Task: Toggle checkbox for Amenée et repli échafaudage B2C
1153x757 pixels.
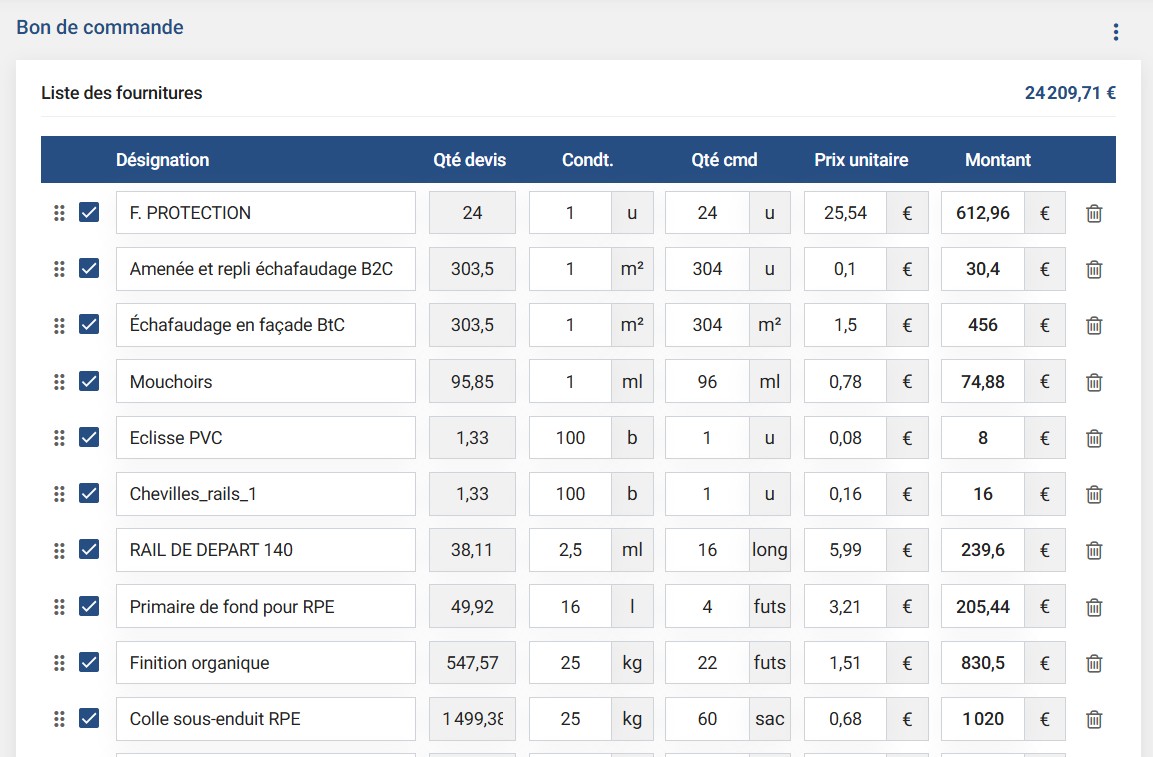Action: 89,269
